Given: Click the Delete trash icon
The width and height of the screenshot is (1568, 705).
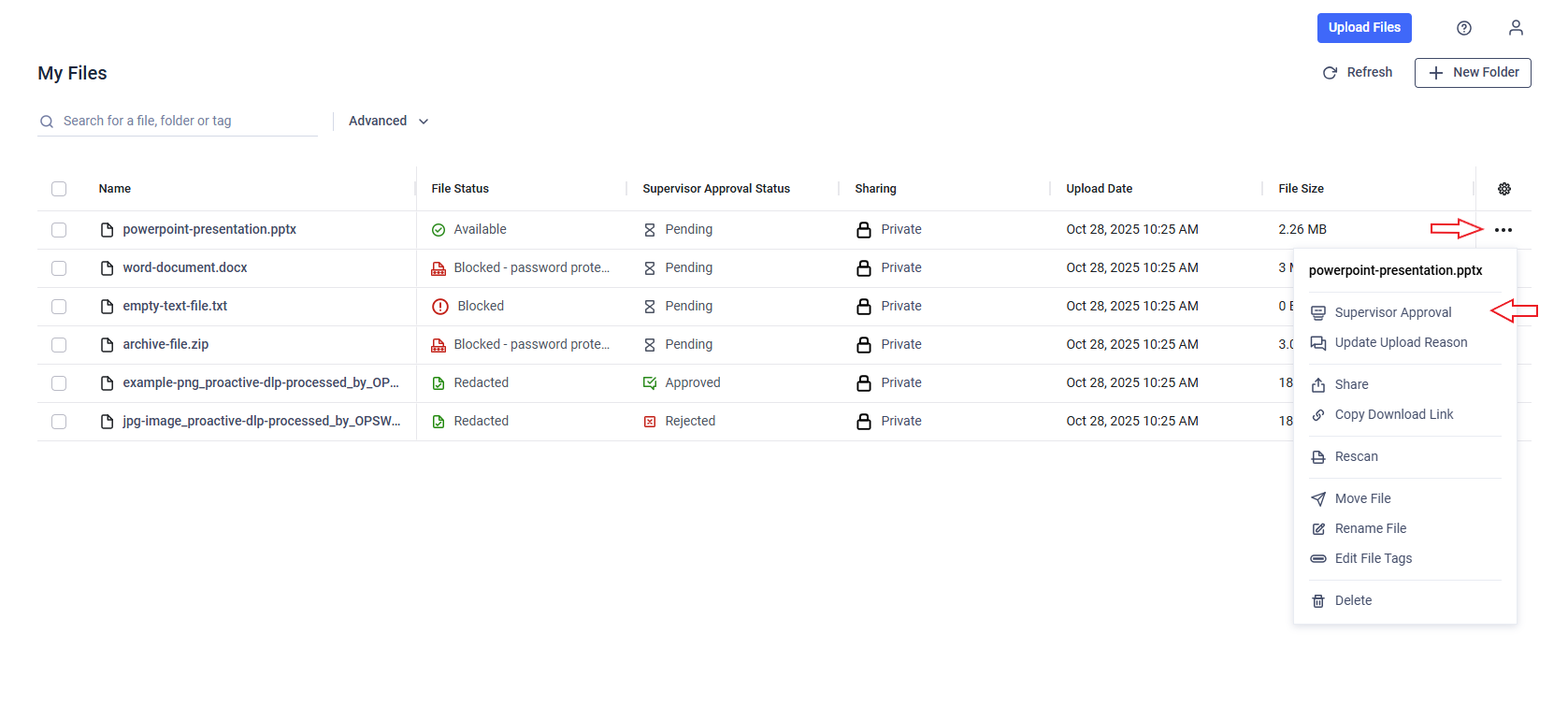Looking at the screenshot, I should pyautogui.click(x=1318, y=601).
